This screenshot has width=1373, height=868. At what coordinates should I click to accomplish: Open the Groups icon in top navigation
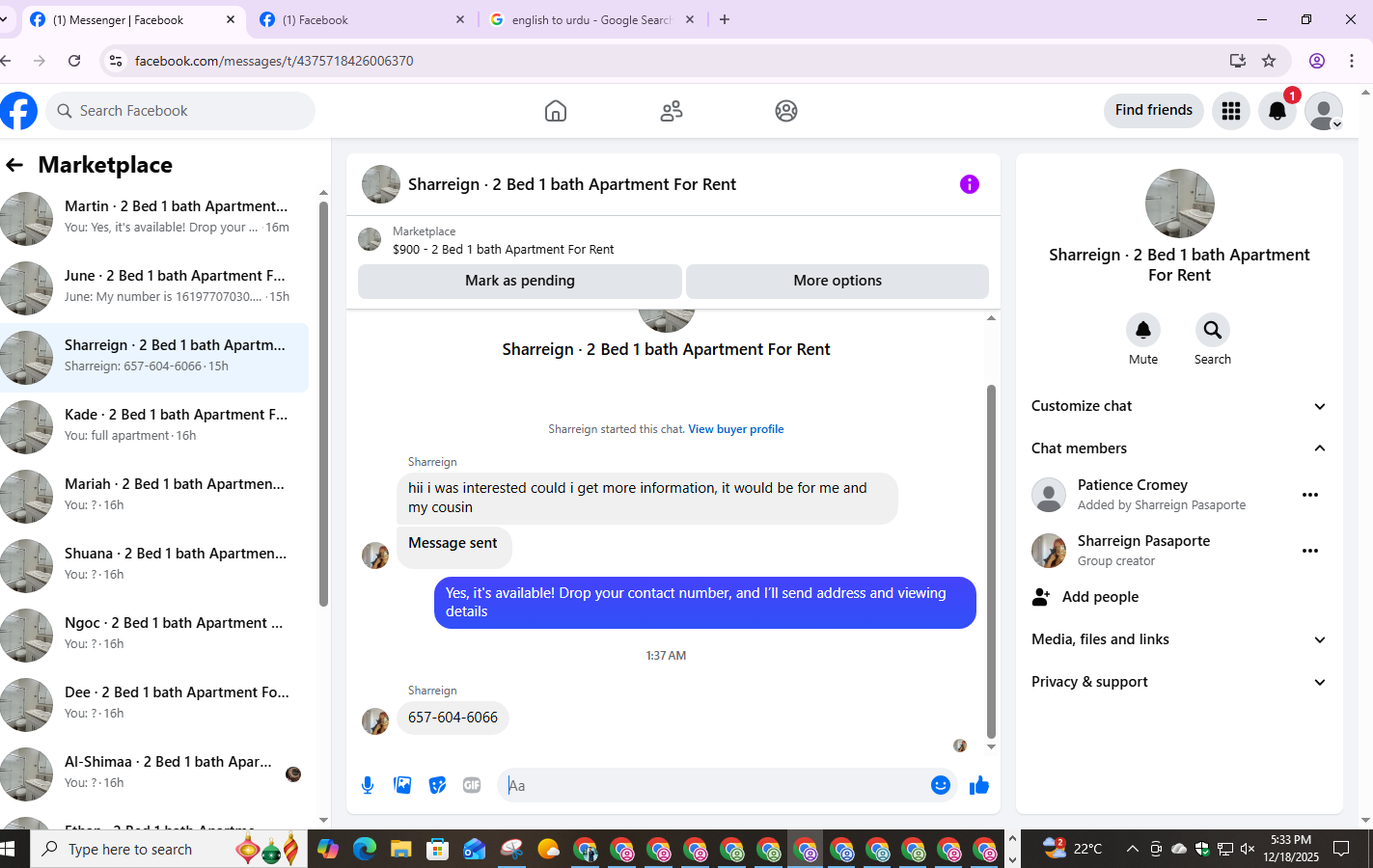pos(786,111)
